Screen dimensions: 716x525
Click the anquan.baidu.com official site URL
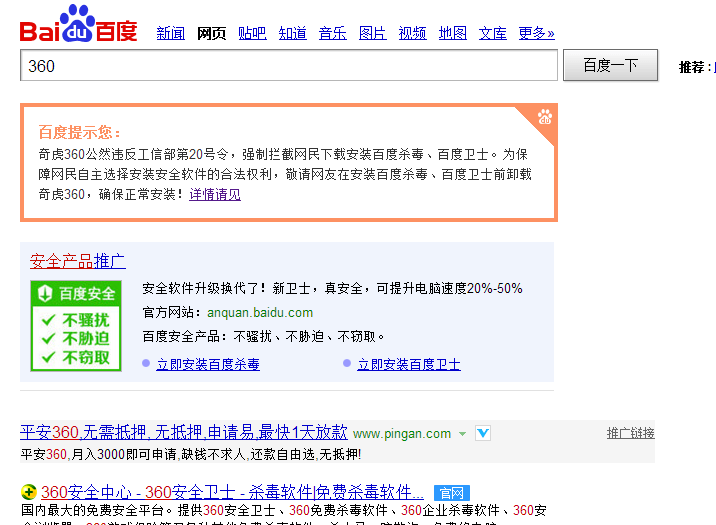point(260,313)
